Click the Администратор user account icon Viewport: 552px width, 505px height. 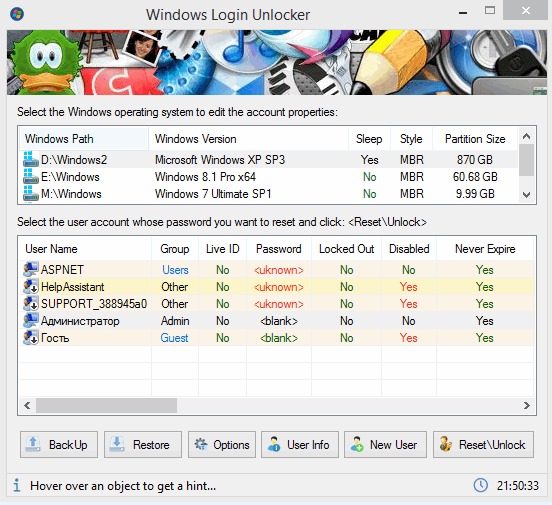[x=31, y=320]
